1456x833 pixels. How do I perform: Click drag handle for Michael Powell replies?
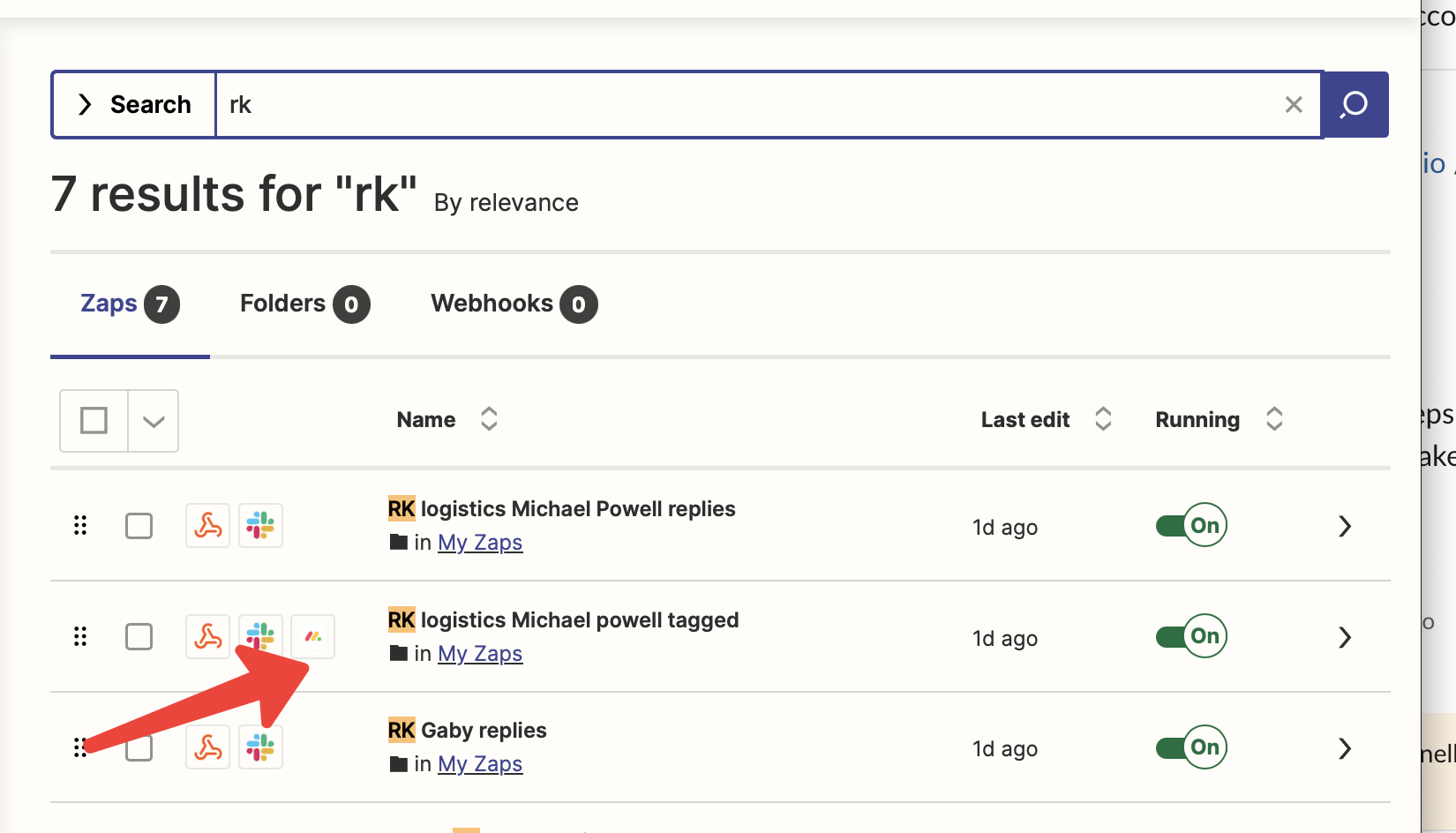80,526
